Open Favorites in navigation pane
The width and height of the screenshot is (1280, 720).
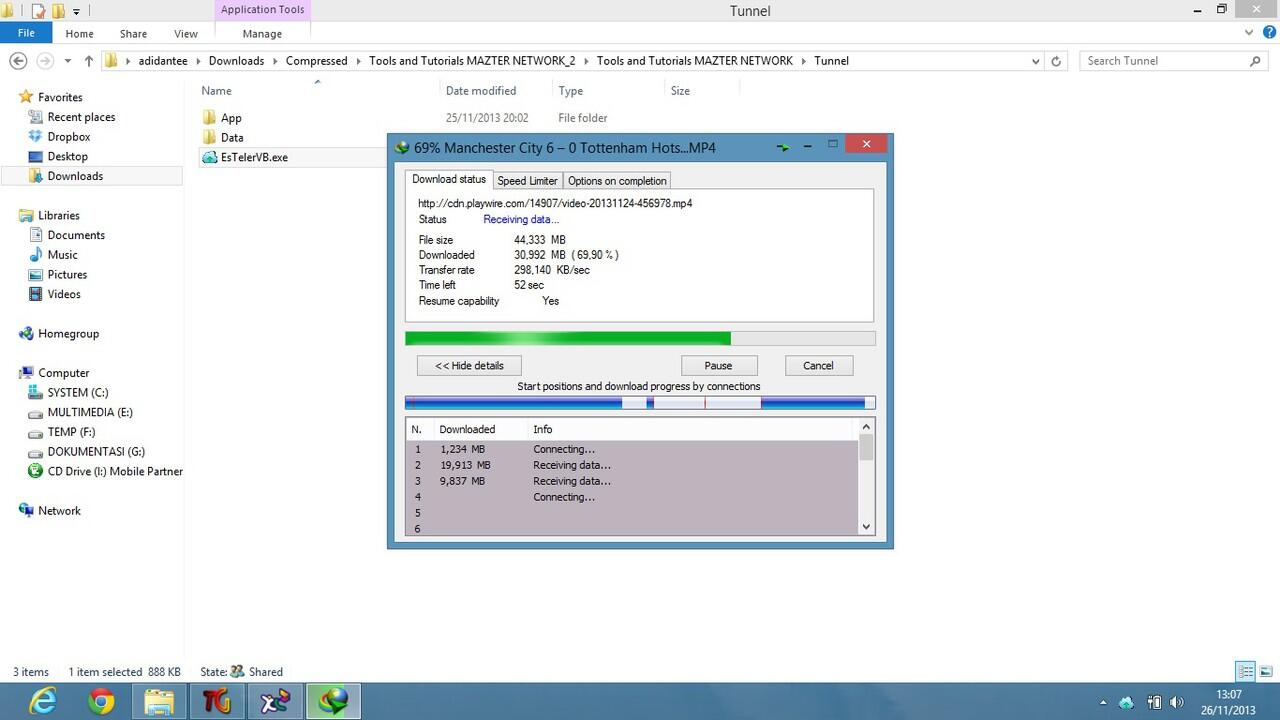(60, 97)
